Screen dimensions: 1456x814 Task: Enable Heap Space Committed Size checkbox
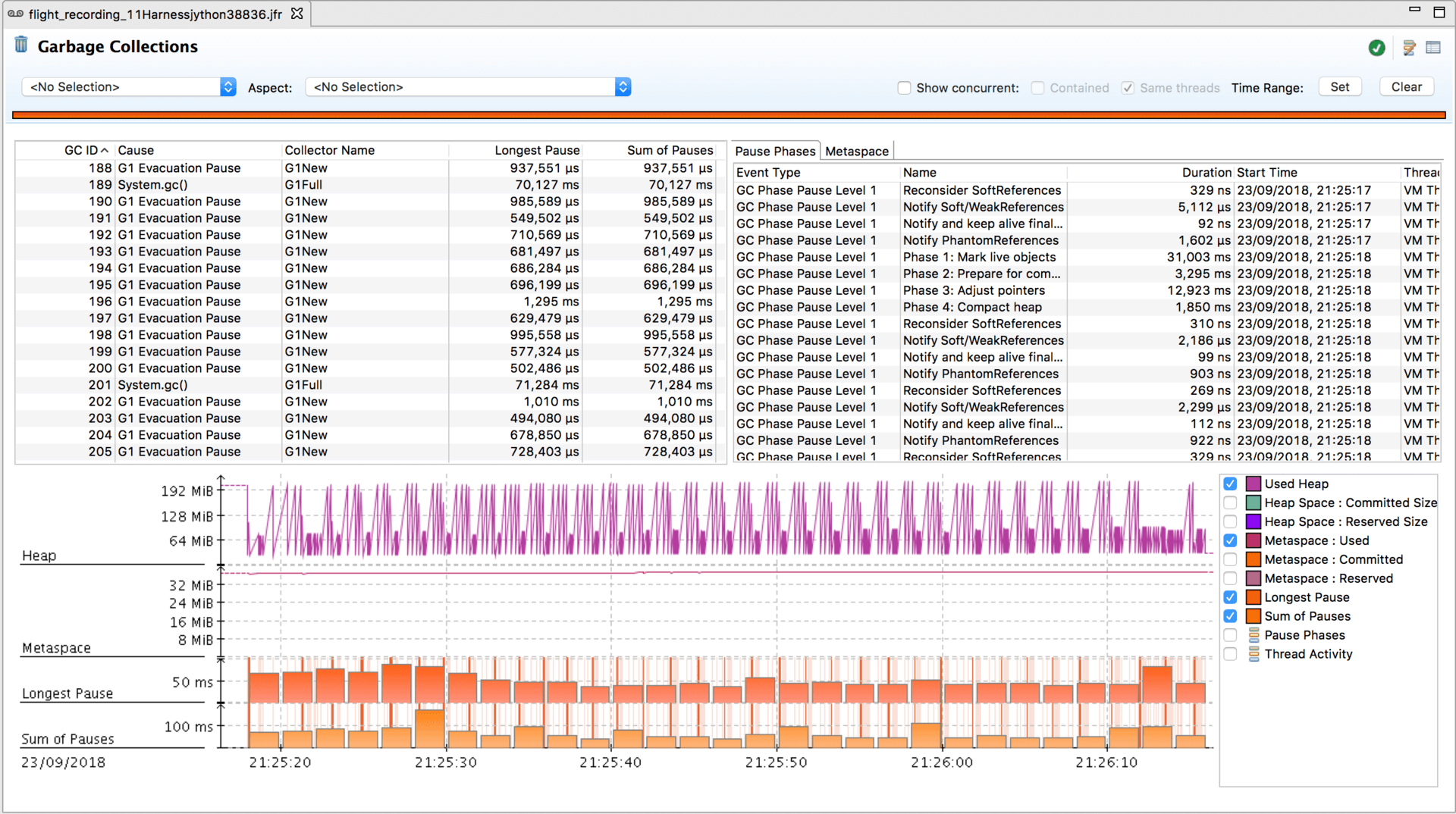point(1230,502)
